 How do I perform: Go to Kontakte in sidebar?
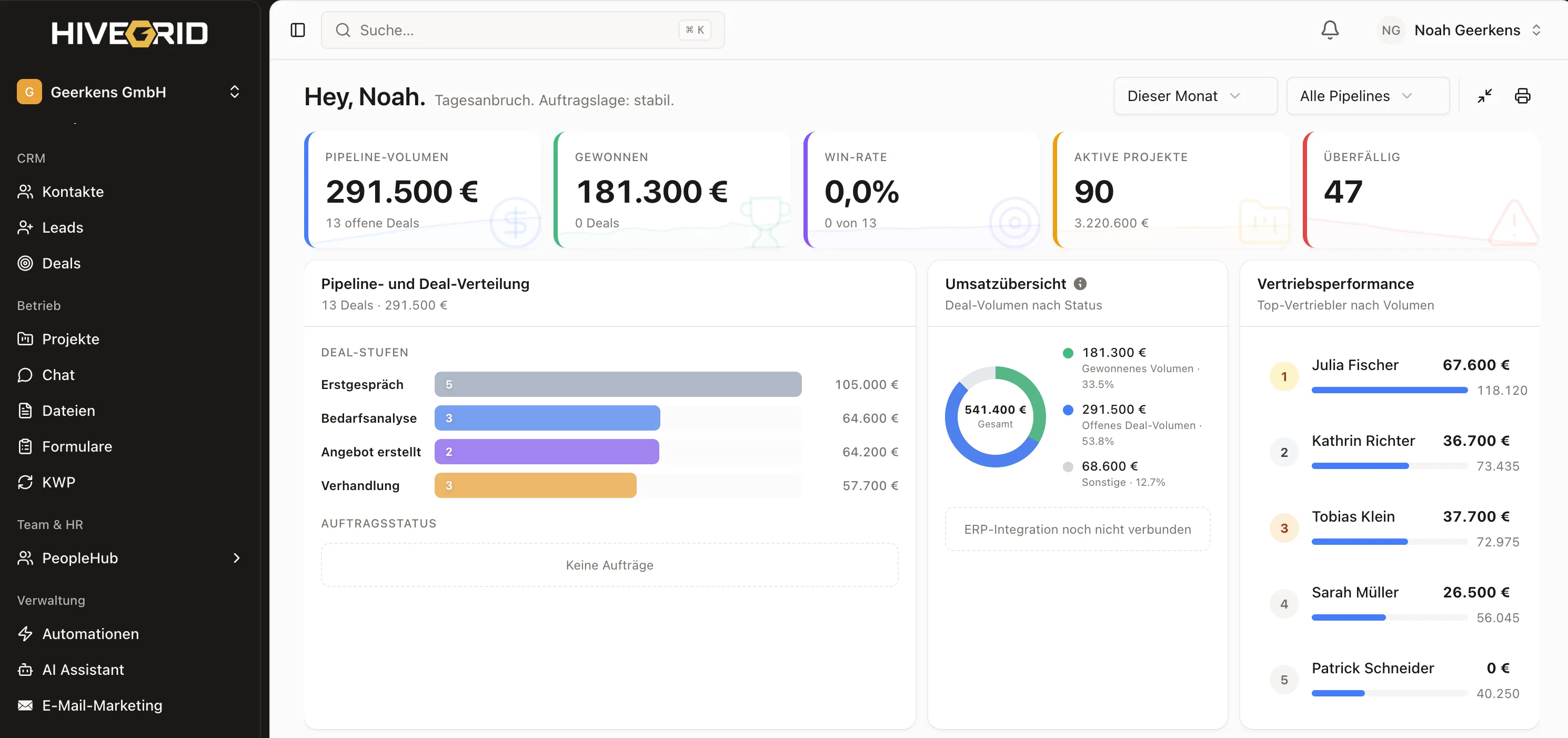click(x=129, y=192)
